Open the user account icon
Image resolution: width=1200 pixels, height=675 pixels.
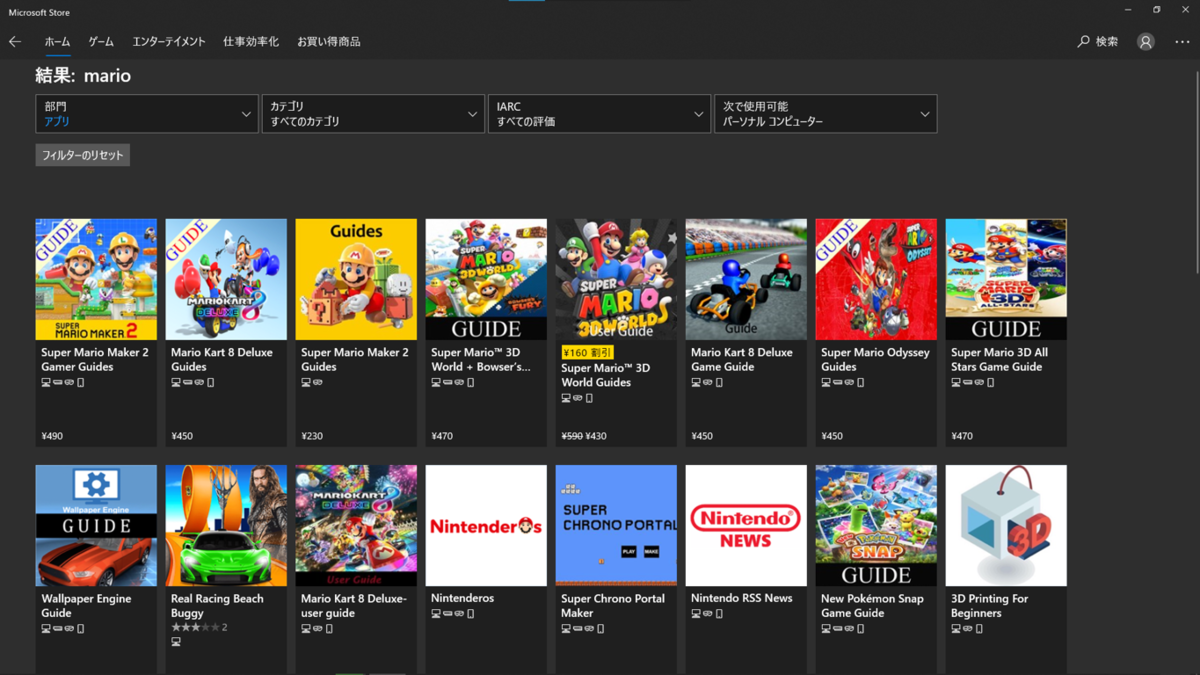coord(1146,42)
